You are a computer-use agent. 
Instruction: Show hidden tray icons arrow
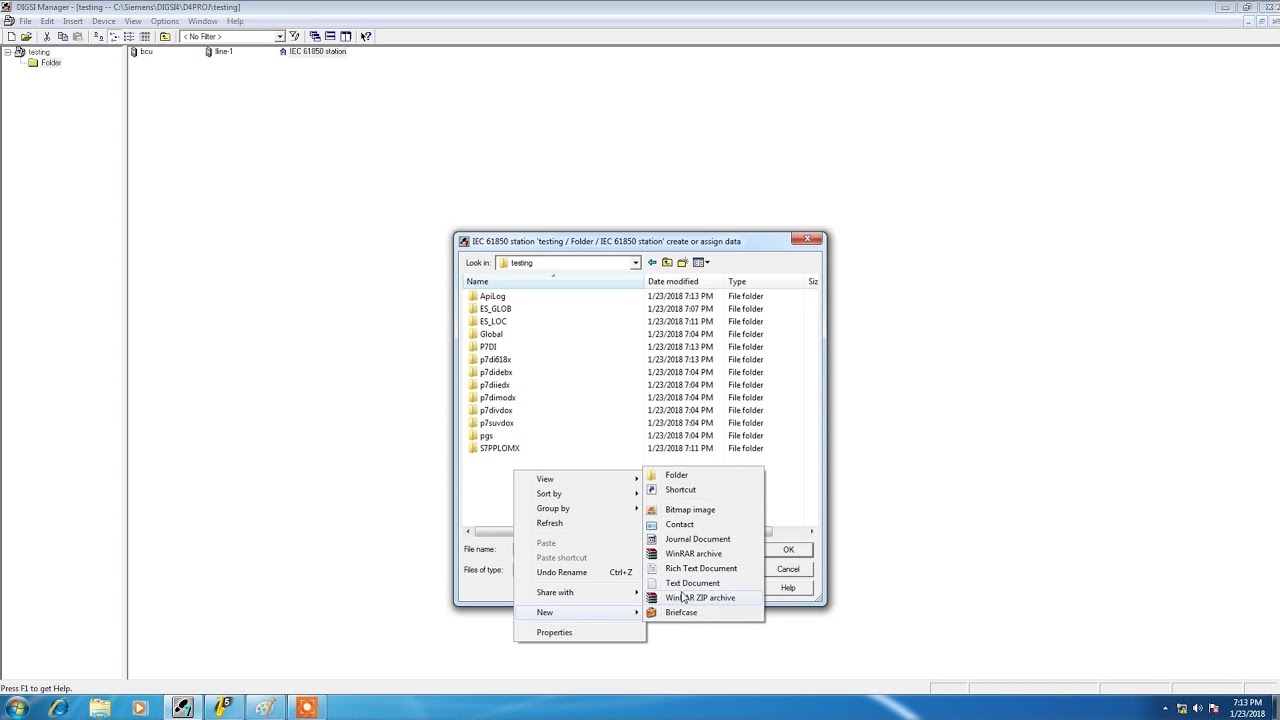click(1165, 709)
